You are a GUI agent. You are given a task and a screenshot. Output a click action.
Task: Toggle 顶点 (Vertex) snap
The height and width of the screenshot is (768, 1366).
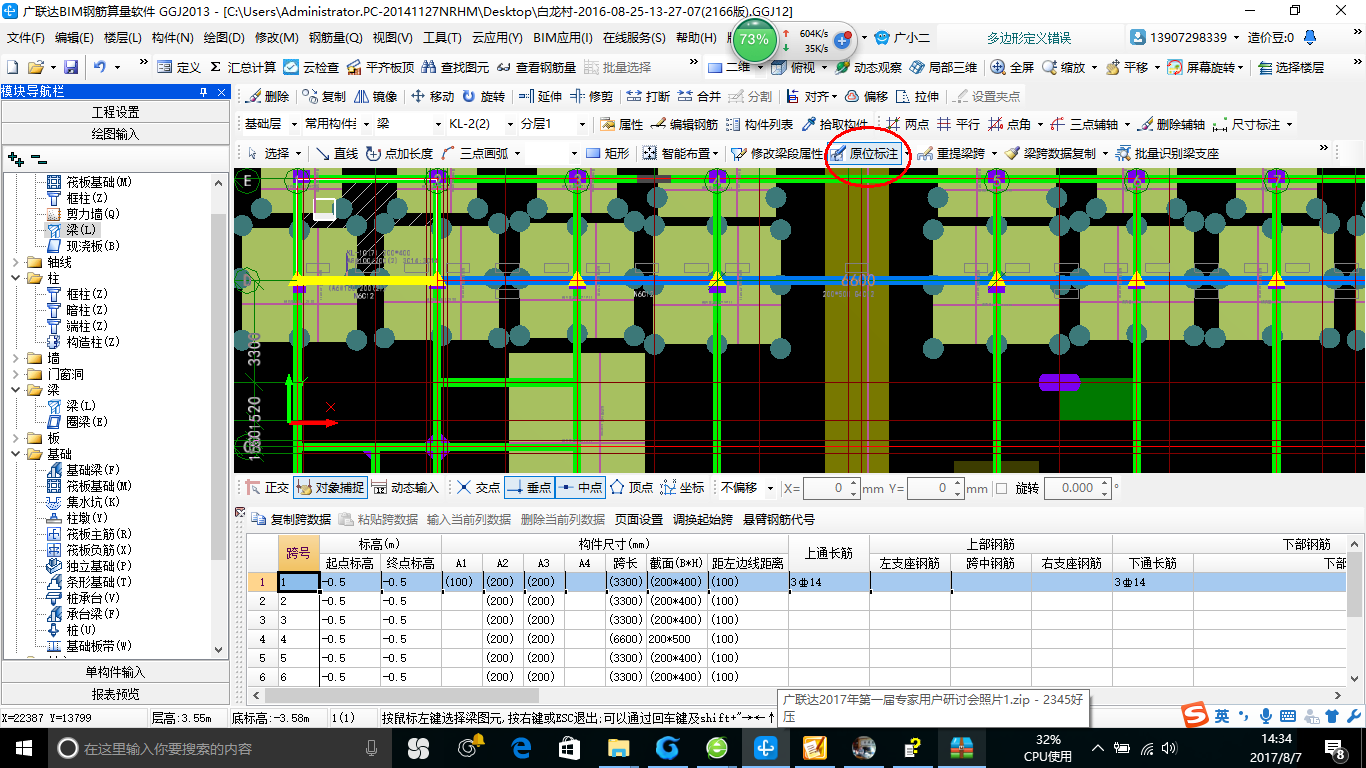(632, 488)
